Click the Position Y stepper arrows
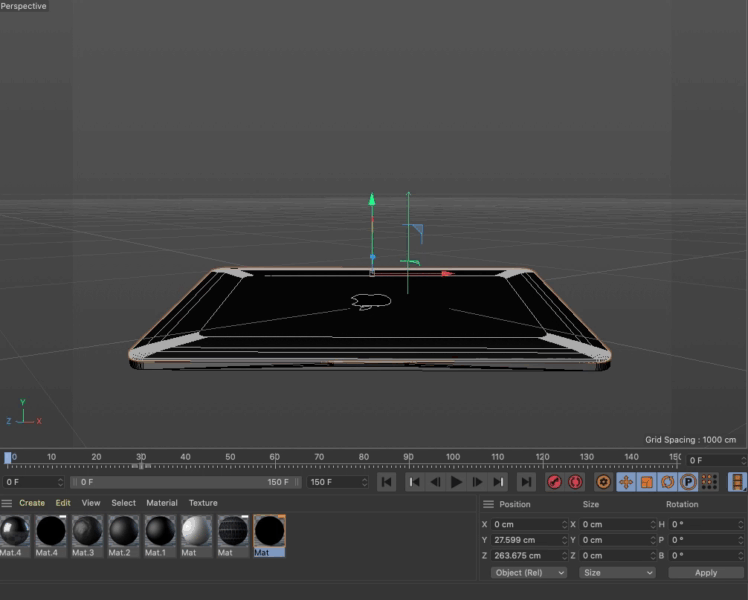 [564, 540]
